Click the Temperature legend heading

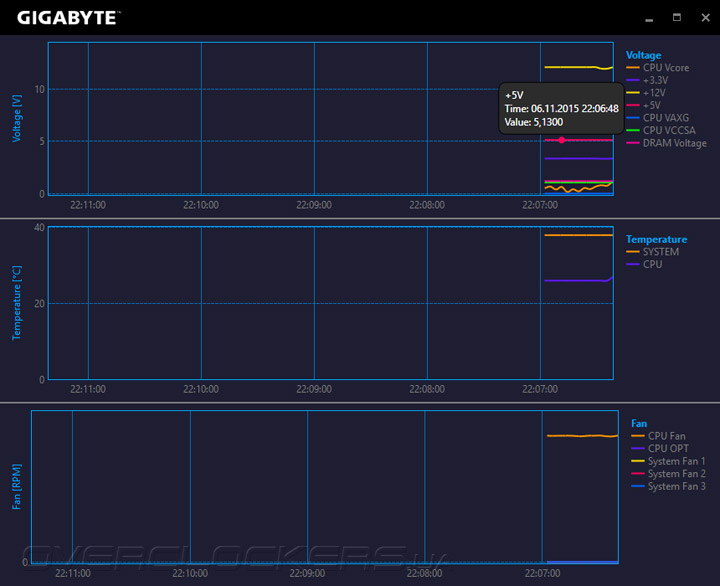pos(656,239)
